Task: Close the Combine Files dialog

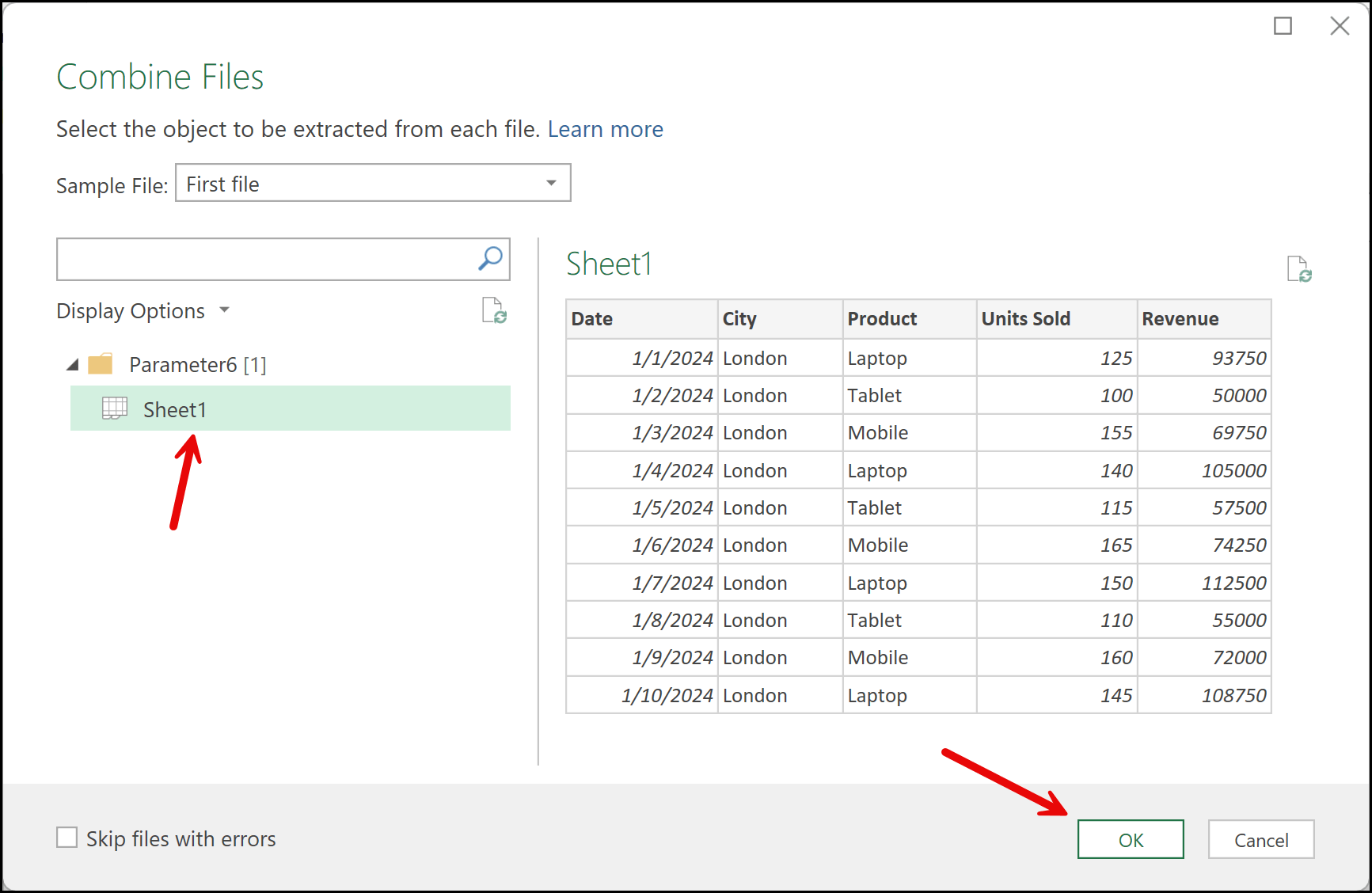Action: 1340,26
